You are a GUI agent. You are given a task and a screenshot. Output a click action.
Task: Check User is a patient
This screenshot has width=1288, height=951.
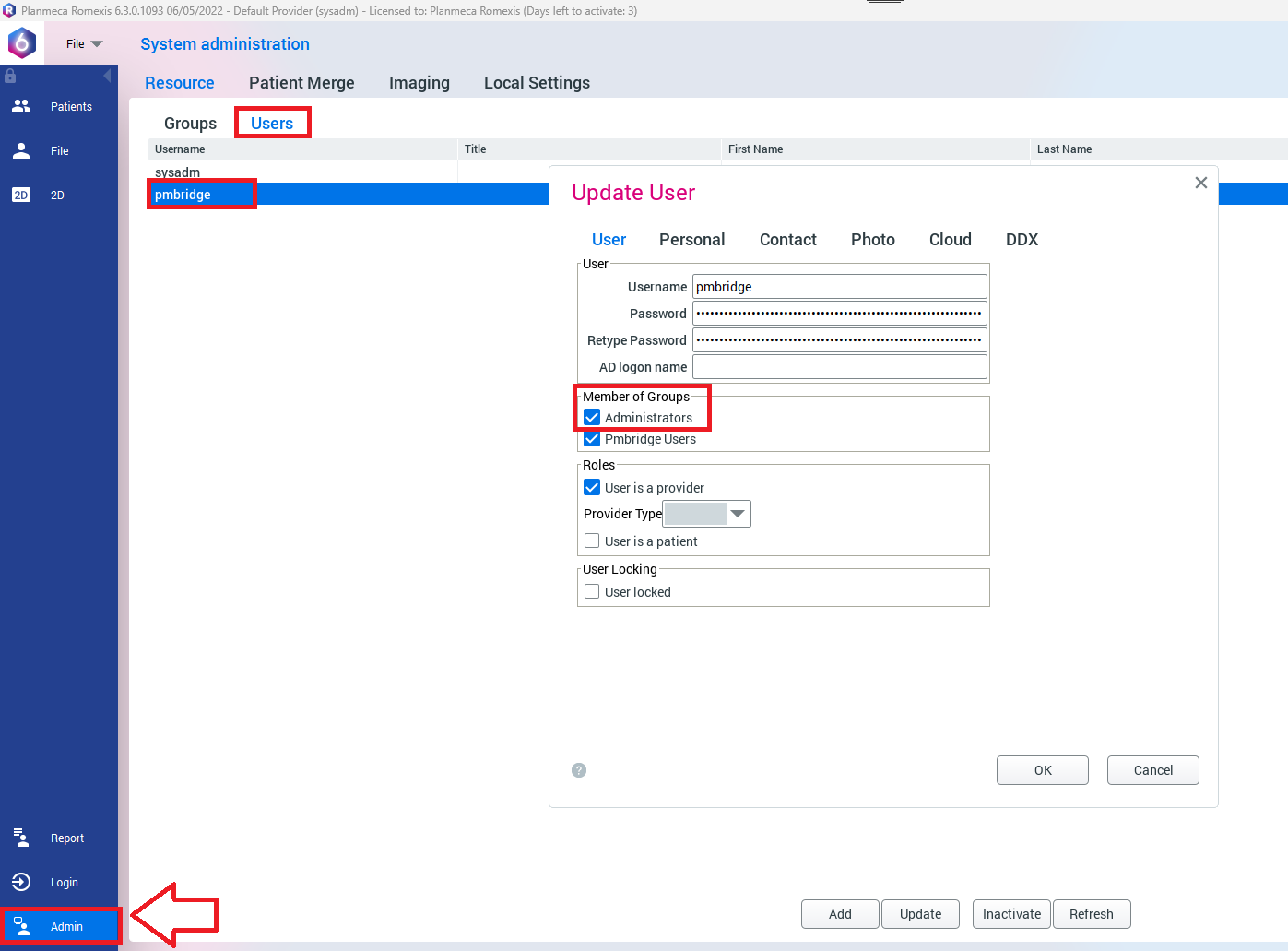pos(592,541)
